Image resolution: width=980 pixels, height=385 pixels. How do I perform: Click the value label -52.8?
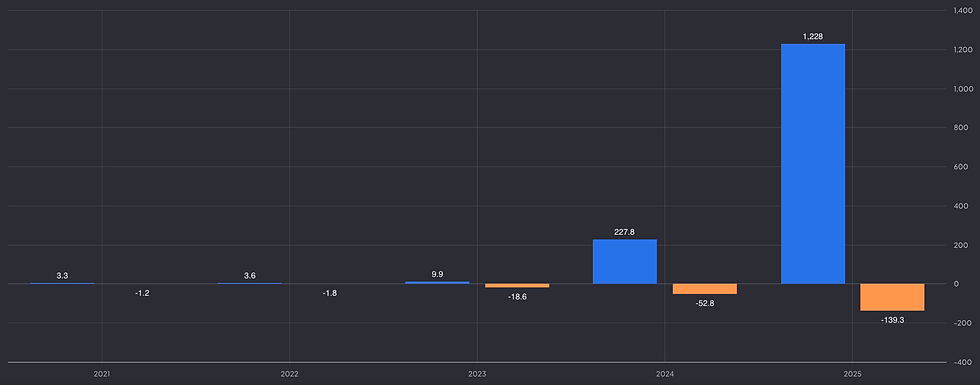coord(704,303)
